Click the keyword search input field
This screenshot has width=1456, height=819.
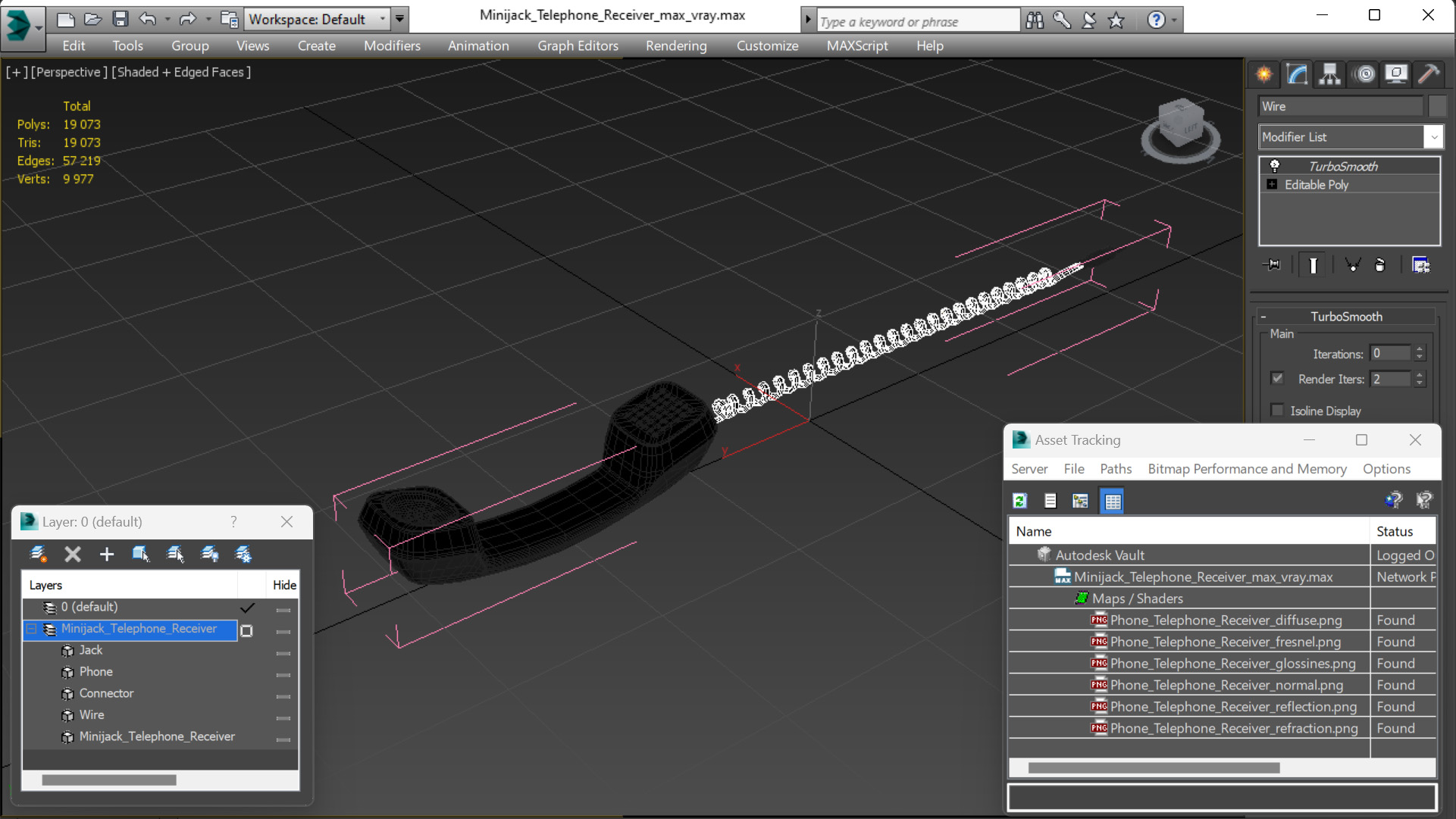[x=917, y=21]
